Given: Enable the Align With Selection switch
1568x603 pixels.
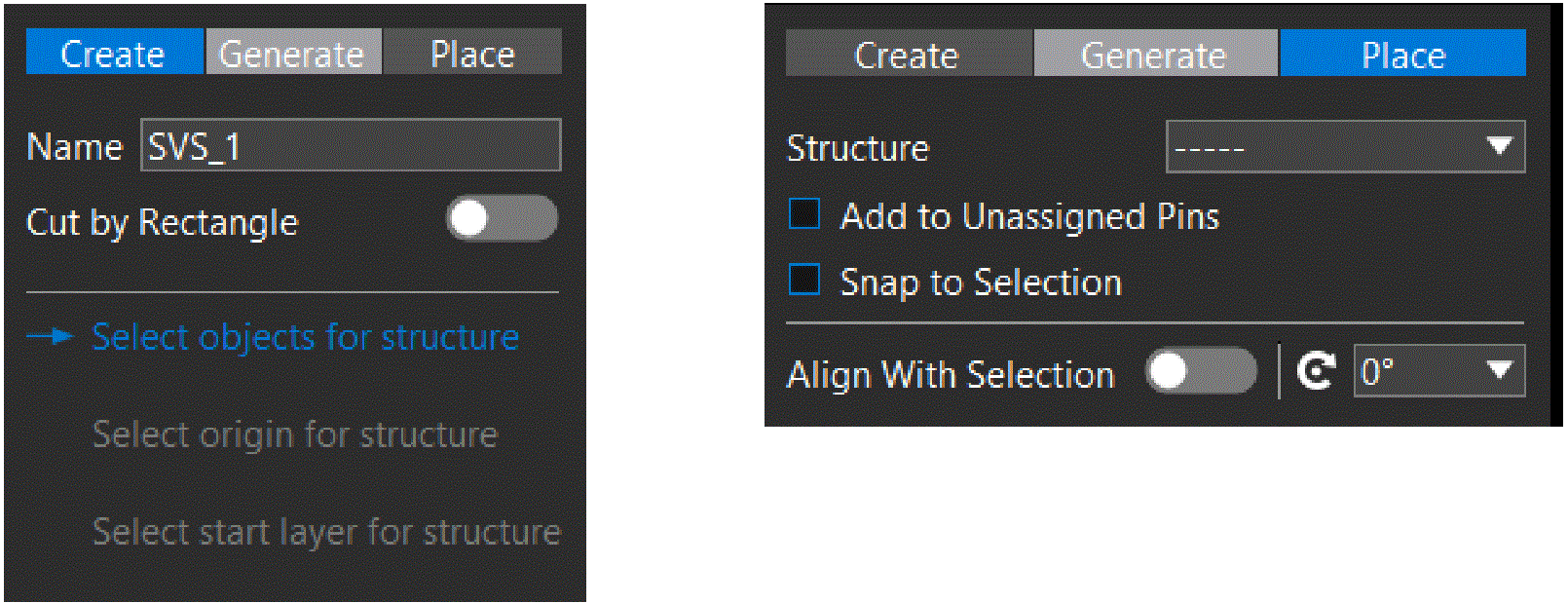Looking at the screenshot, I should pos(1201,371).
